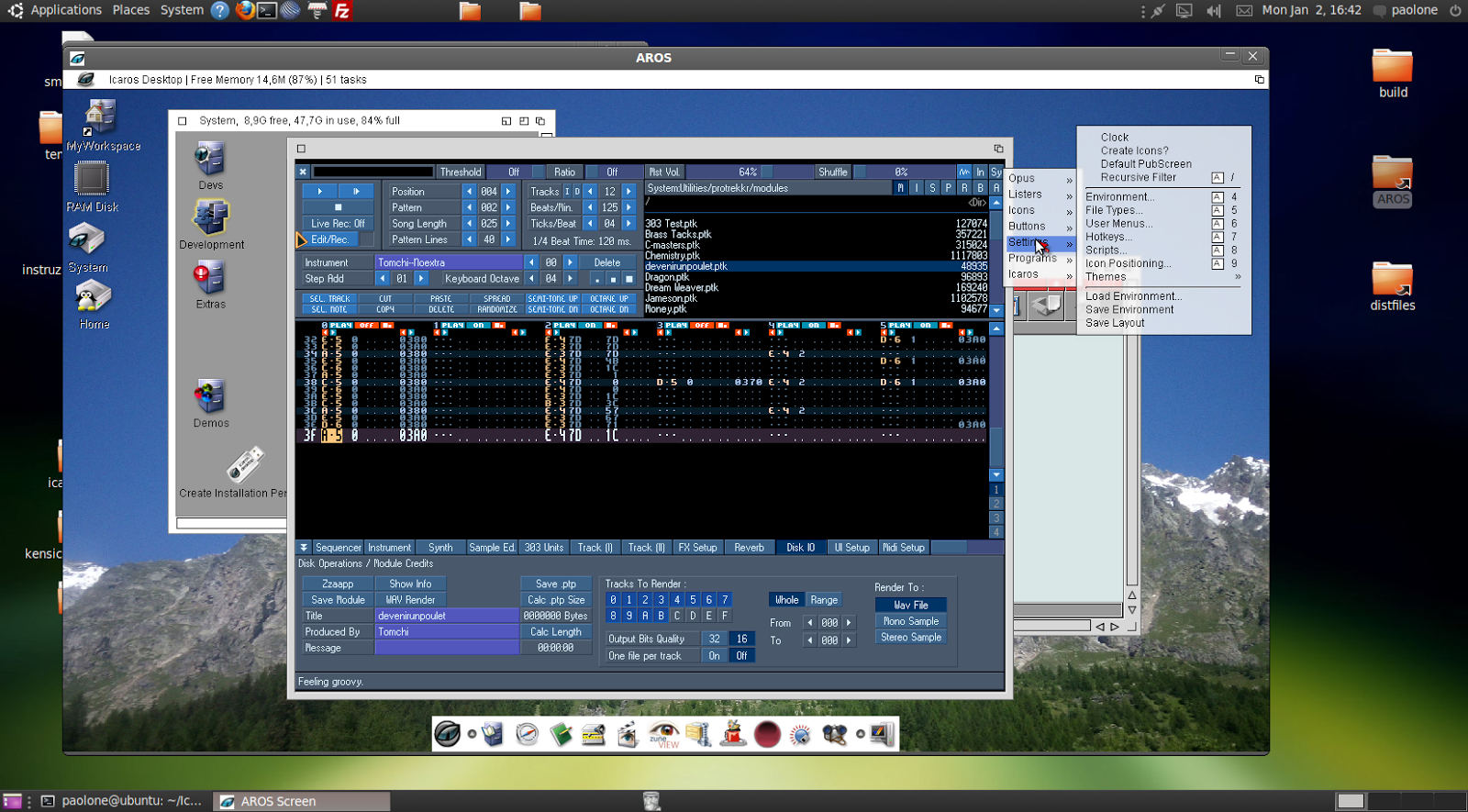
Task: Choose Save Environment from the menu
Action: [x=1129, y=310]
